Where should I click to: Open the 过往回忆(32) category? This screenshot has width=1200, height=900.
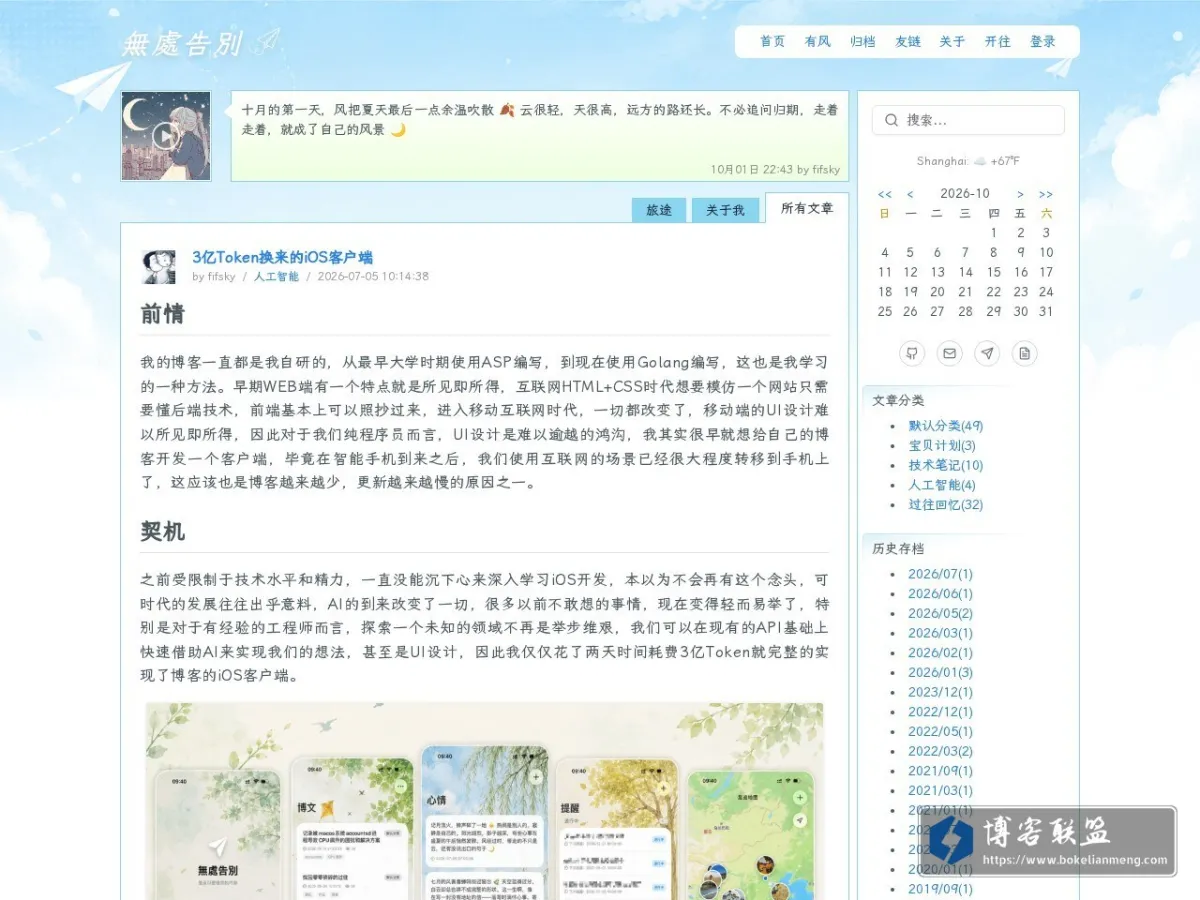[946, 505]
